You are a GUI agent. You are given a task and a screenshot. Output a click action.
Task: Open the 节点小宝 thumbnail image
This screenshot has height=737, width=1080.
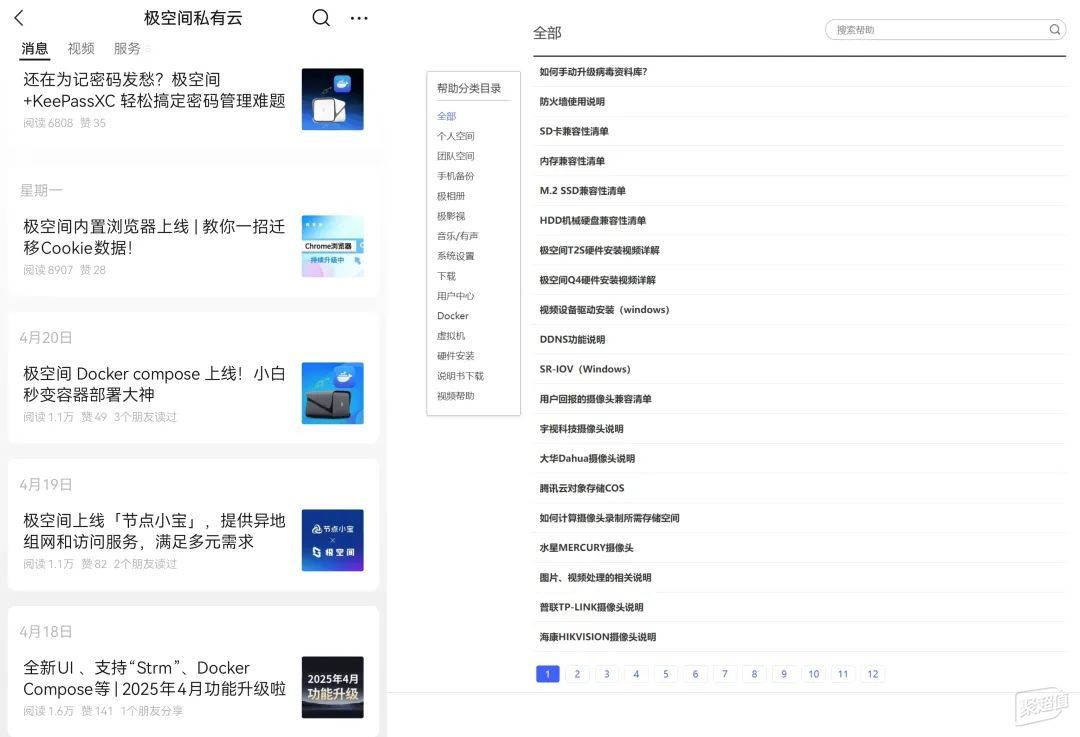pyautogui.click(x=333, y=540)
